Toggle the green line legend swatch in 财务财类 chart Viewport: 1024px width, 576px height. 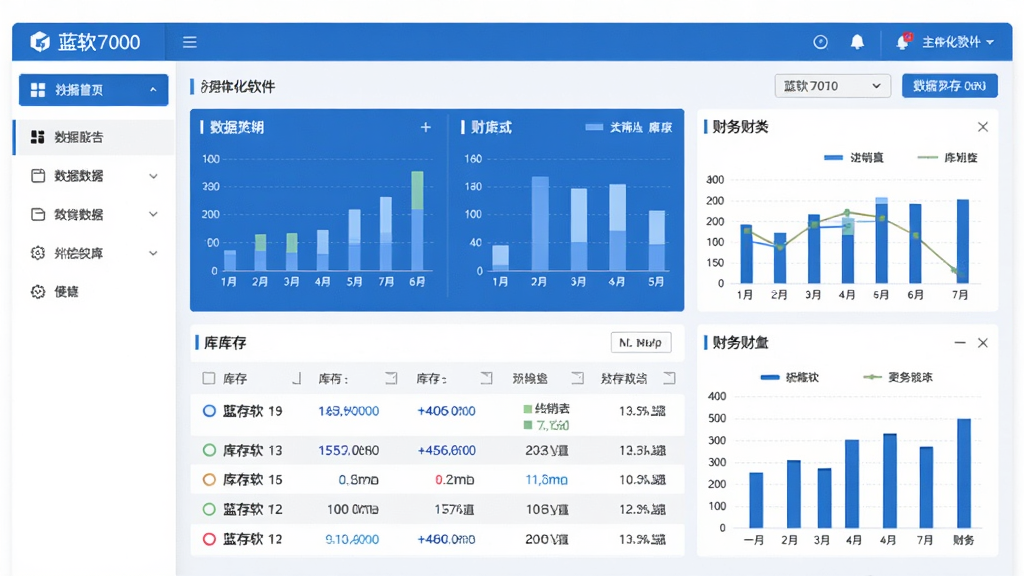click(927, 157)
